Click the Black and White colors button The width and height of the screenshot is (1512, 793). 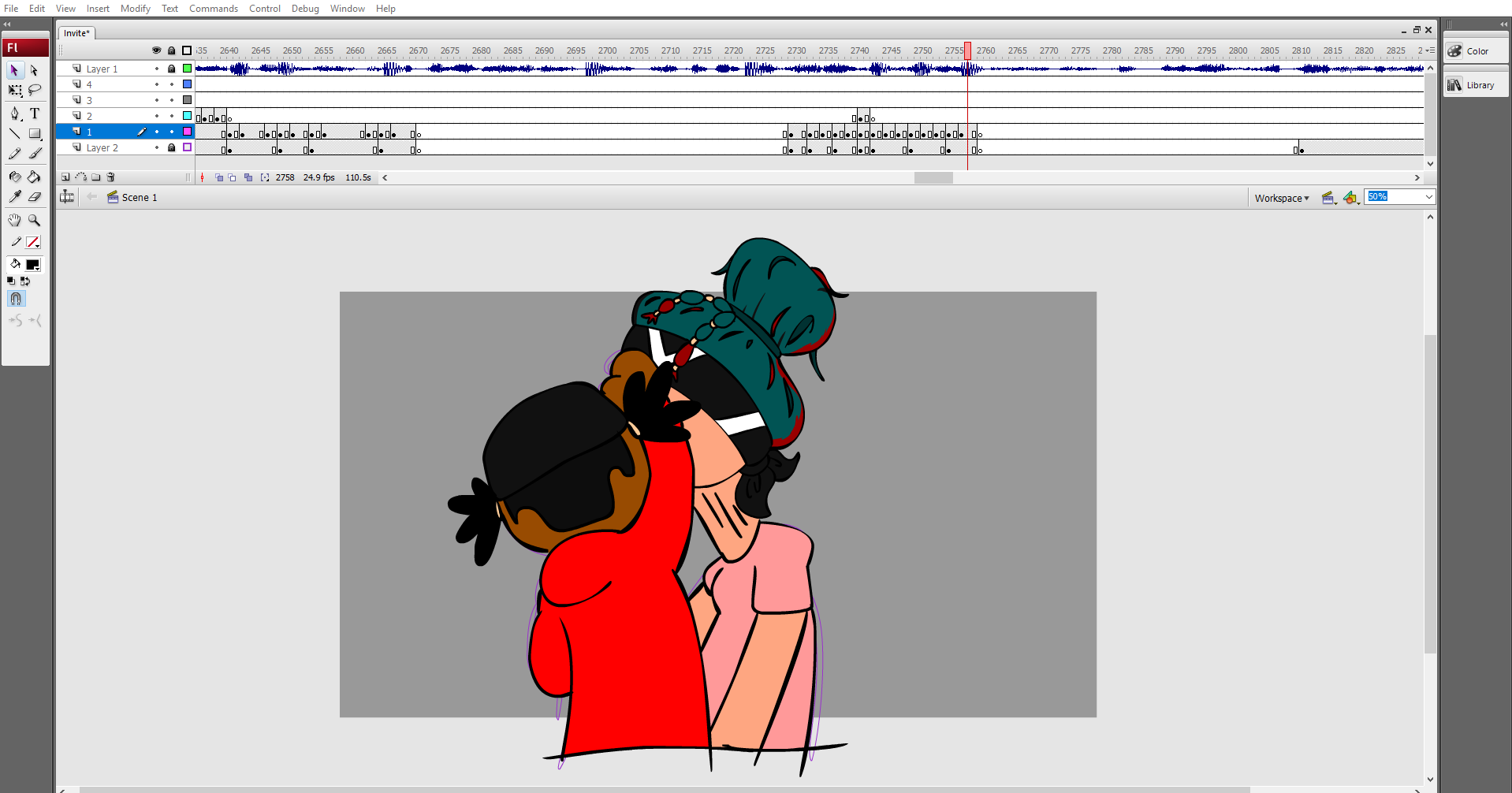pos(11,281)
